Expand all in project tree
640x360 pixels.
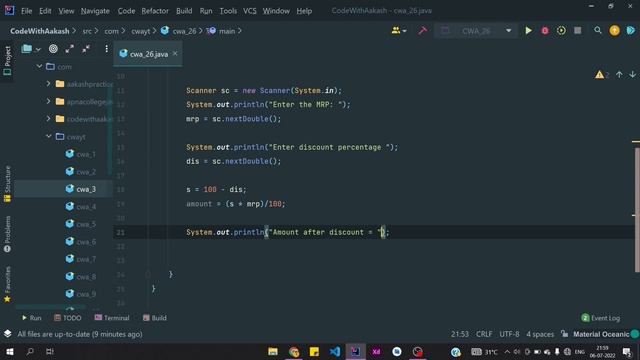click(69, 49)
